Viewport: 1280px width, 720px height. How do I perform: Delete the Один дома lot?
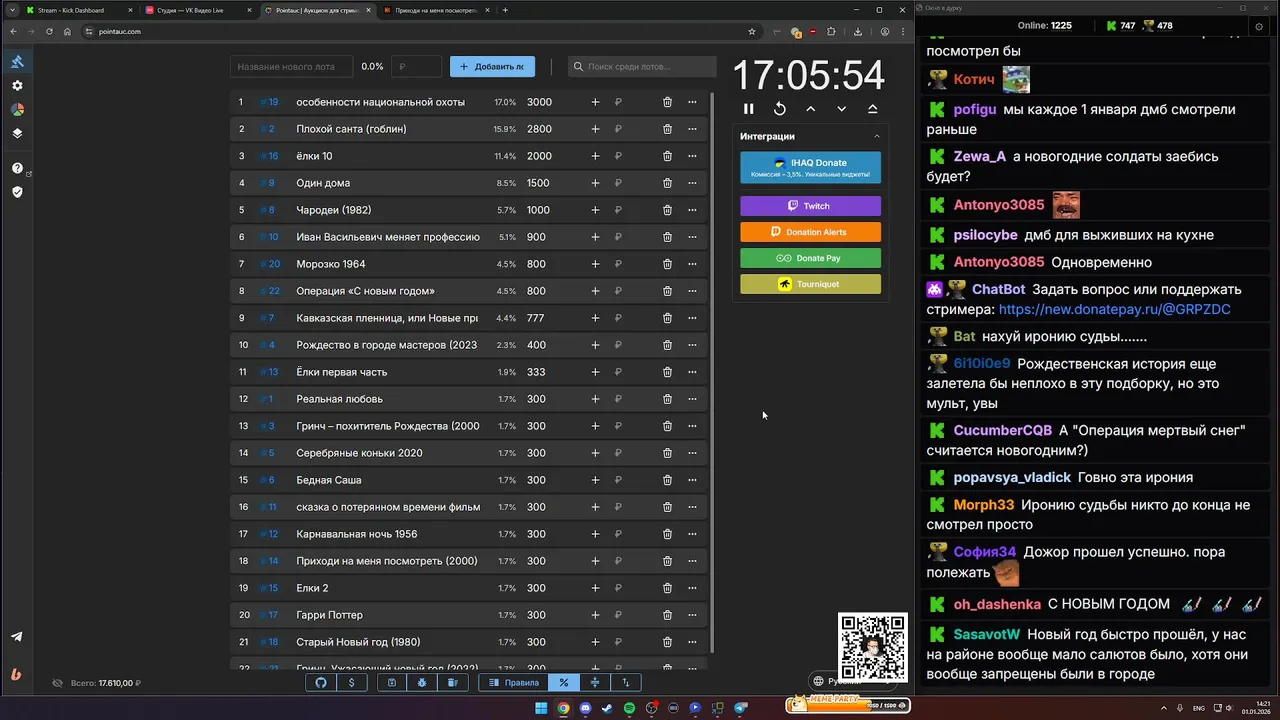[667, 183]
